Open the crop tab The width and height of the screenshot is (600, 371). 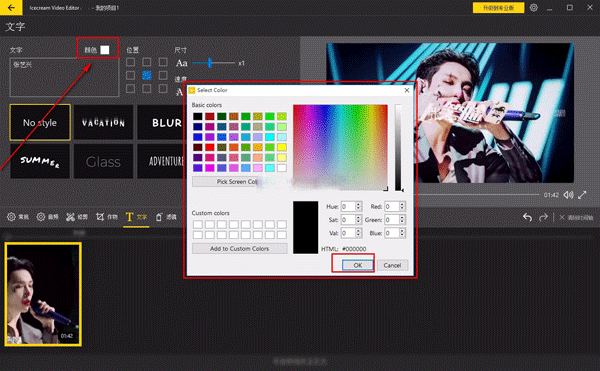pyautogui.click(x=107, y=217)
